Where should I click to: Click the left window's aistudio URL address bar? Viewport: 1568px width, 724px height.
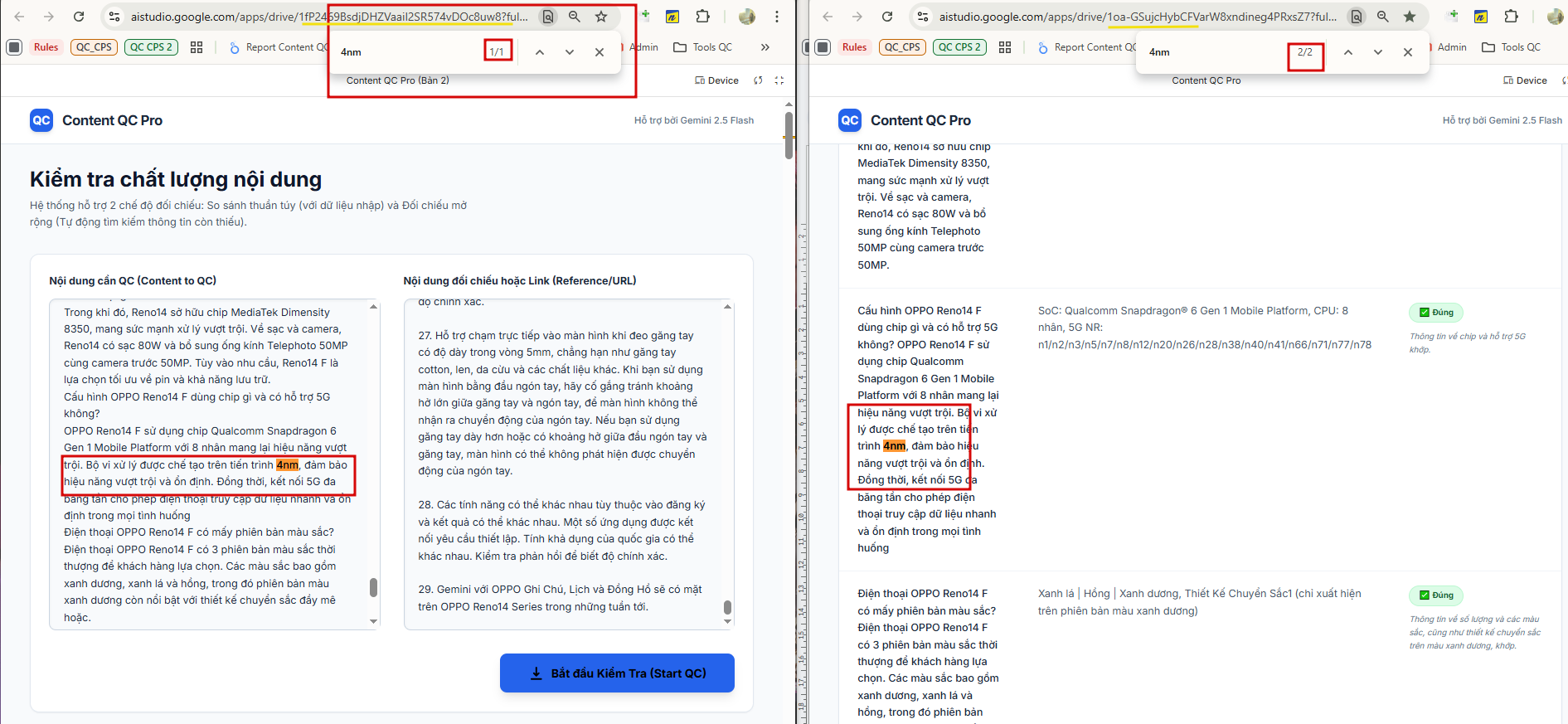tap(329, 17)
